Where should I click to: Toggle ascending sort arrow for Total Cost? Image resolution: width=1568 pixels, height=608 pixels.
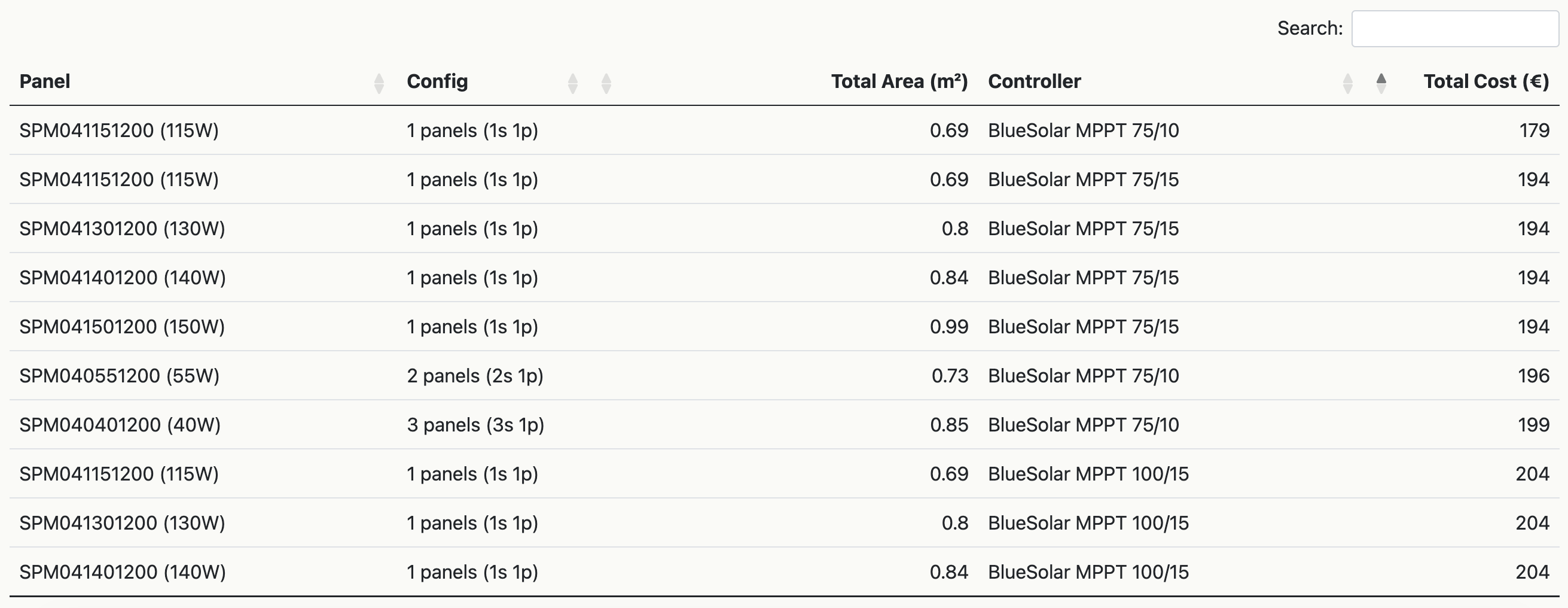tap(1381, 83)
